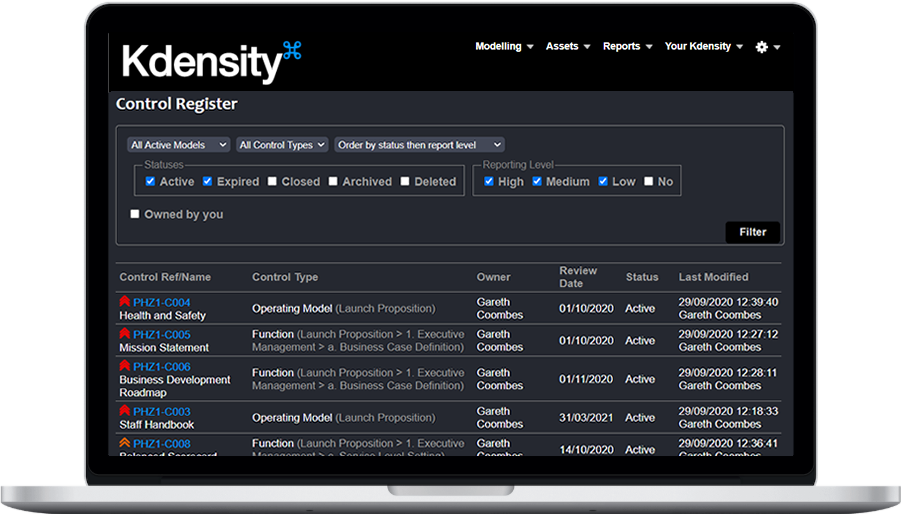The width and height of the screenshot is (901, 514).
Task: Click the Review Date column header
Action: (x=577, y=277)
